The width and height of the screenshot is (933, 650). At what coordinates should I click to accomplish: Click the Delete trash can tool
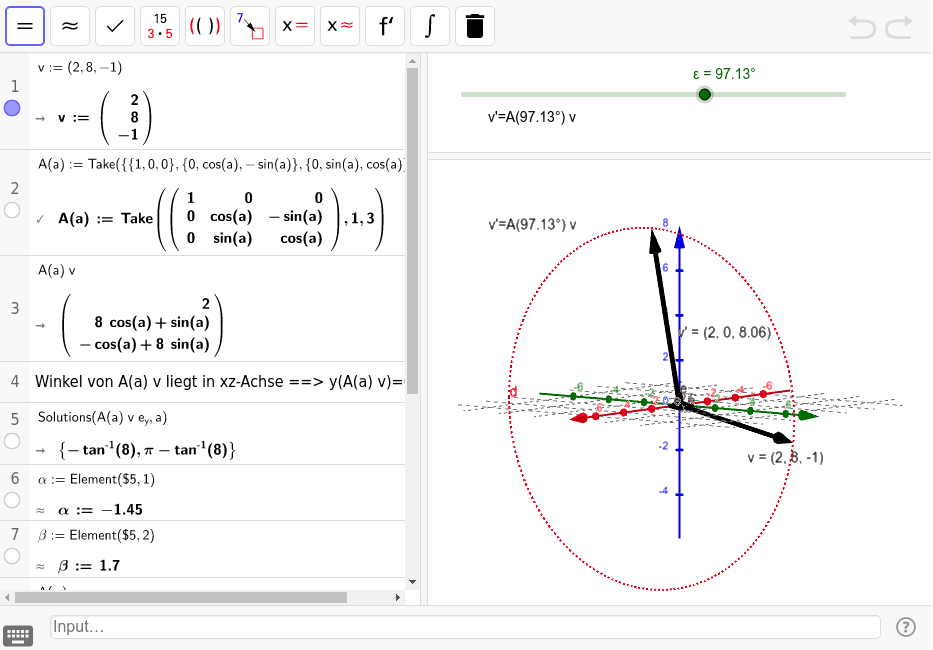click(475, 26)
